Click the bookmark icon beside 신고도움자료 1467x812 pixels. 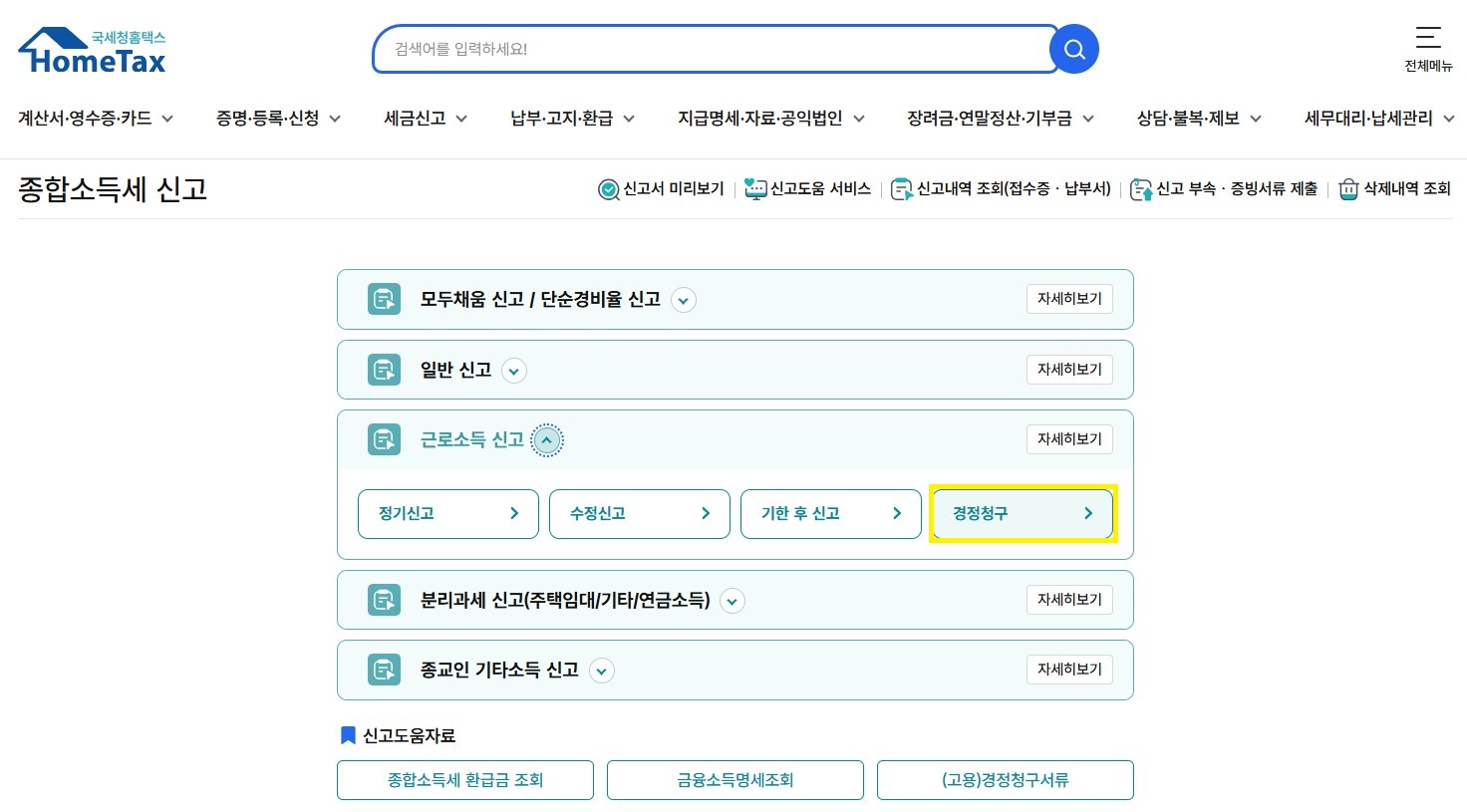[x=347, y=735]
